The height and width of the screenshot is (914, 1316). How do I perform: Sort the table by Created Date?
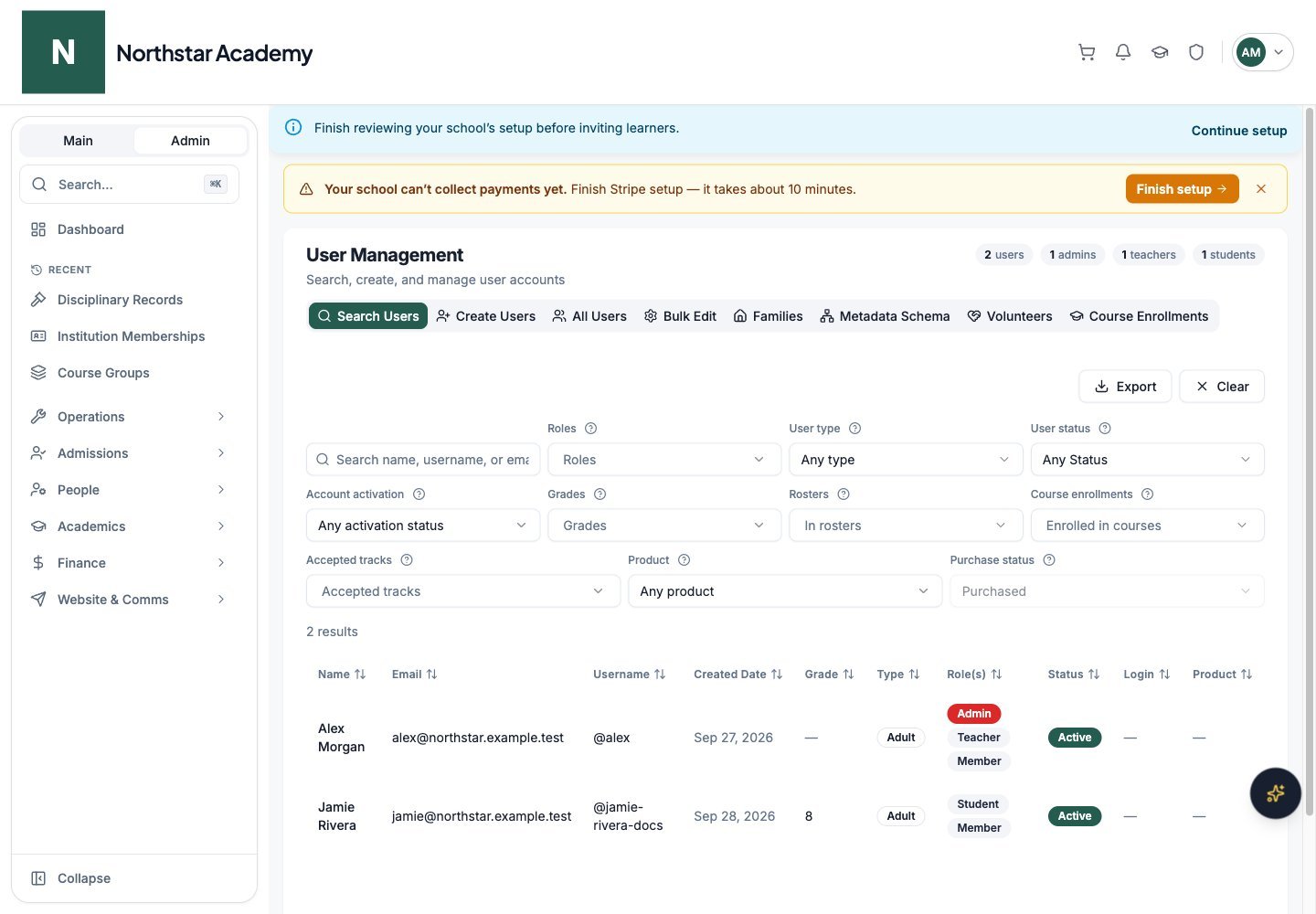point(738,675)
